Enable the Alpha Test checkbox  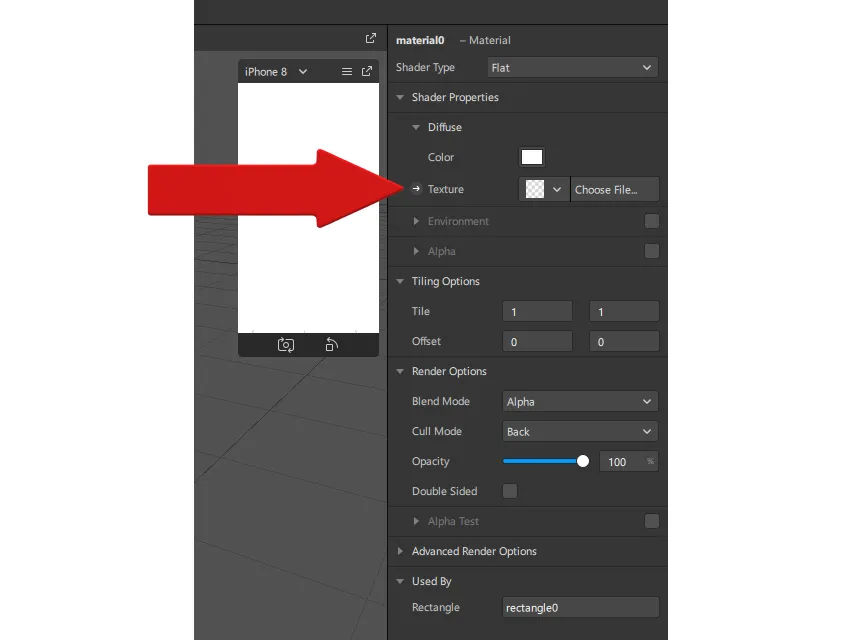pyautogui.click(x=651, y=521)
